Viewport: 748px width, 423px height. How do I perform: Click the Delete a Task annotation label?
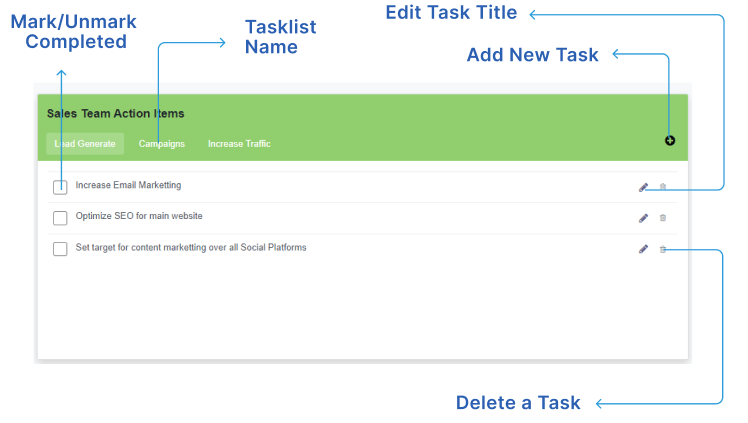(518, 403)
